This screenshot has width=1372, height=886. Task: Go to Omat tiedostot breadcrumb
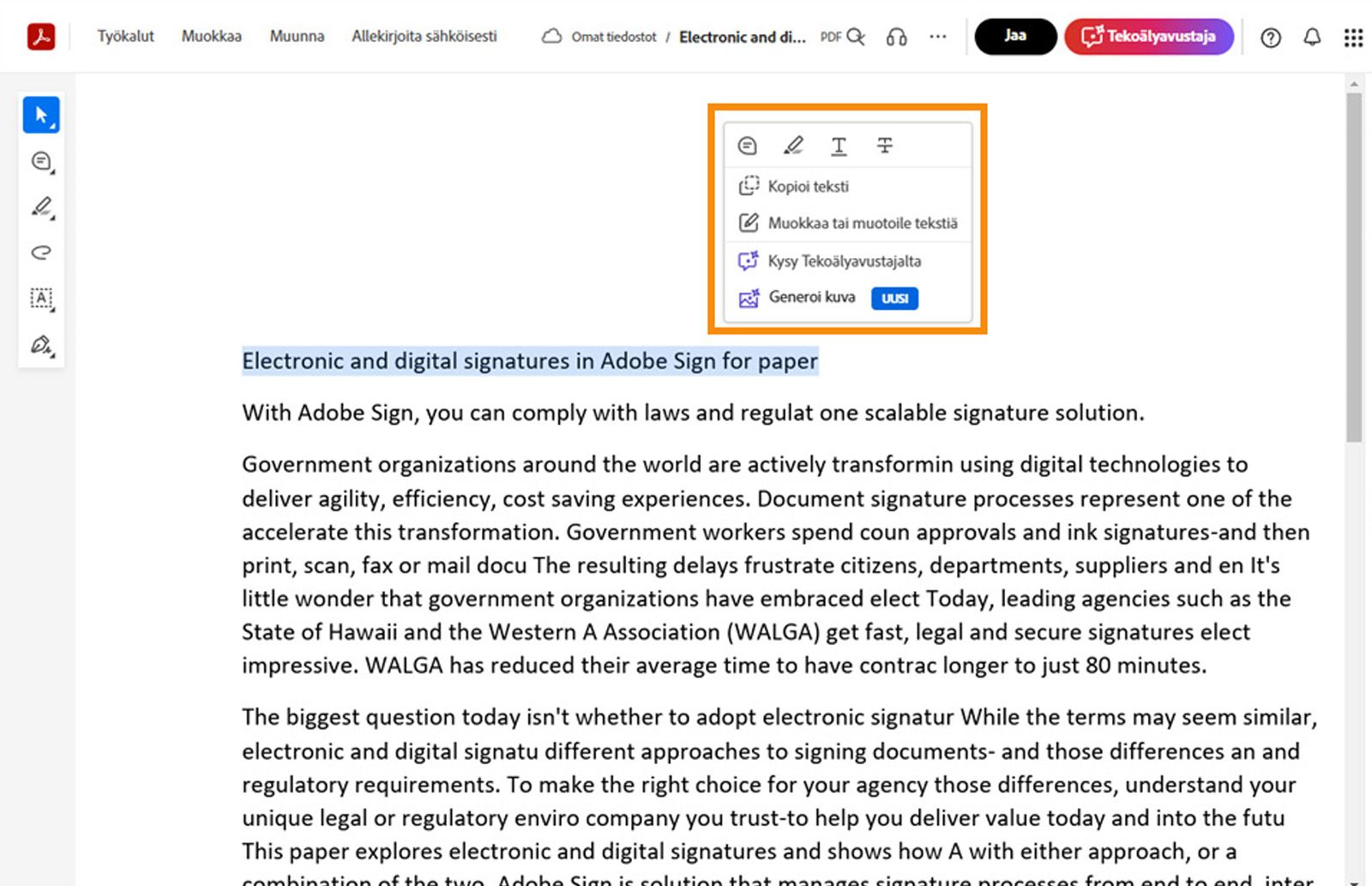pos(614,37)
